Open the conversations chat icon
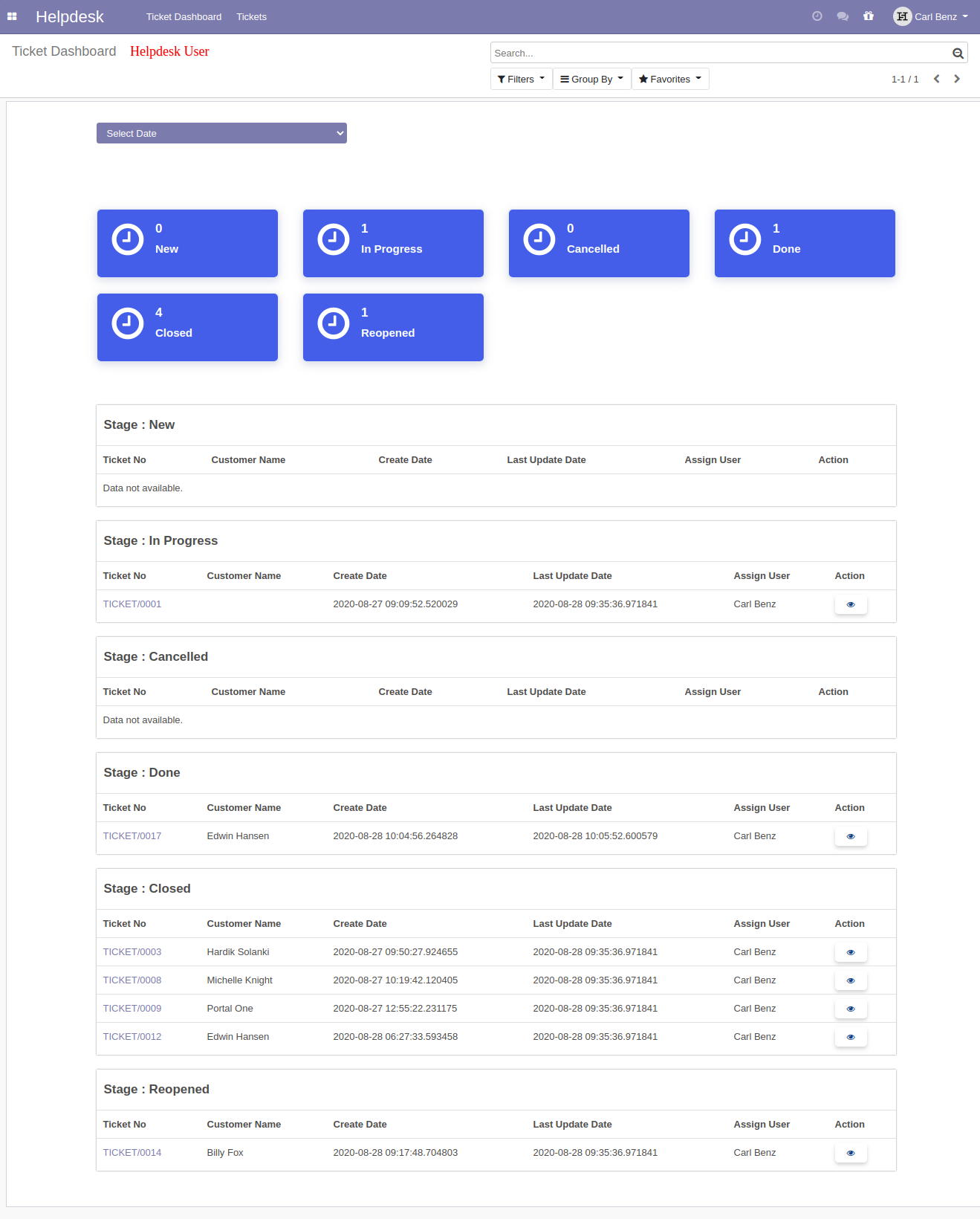Viewport: 980px width, 1219px height. pos(843,16)
